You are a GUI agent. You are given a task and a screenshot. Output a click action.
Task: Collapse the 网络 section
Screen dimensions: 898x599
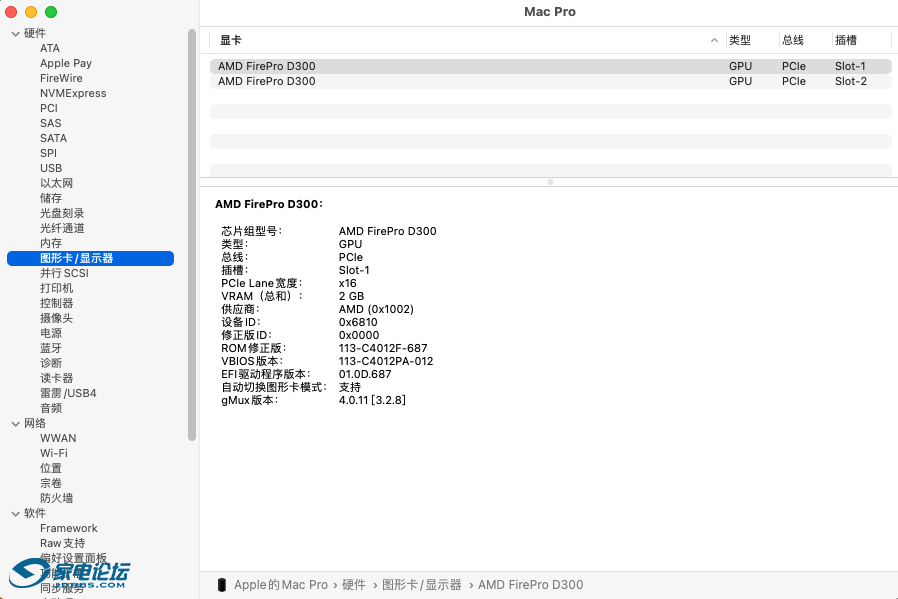[15, 424]
